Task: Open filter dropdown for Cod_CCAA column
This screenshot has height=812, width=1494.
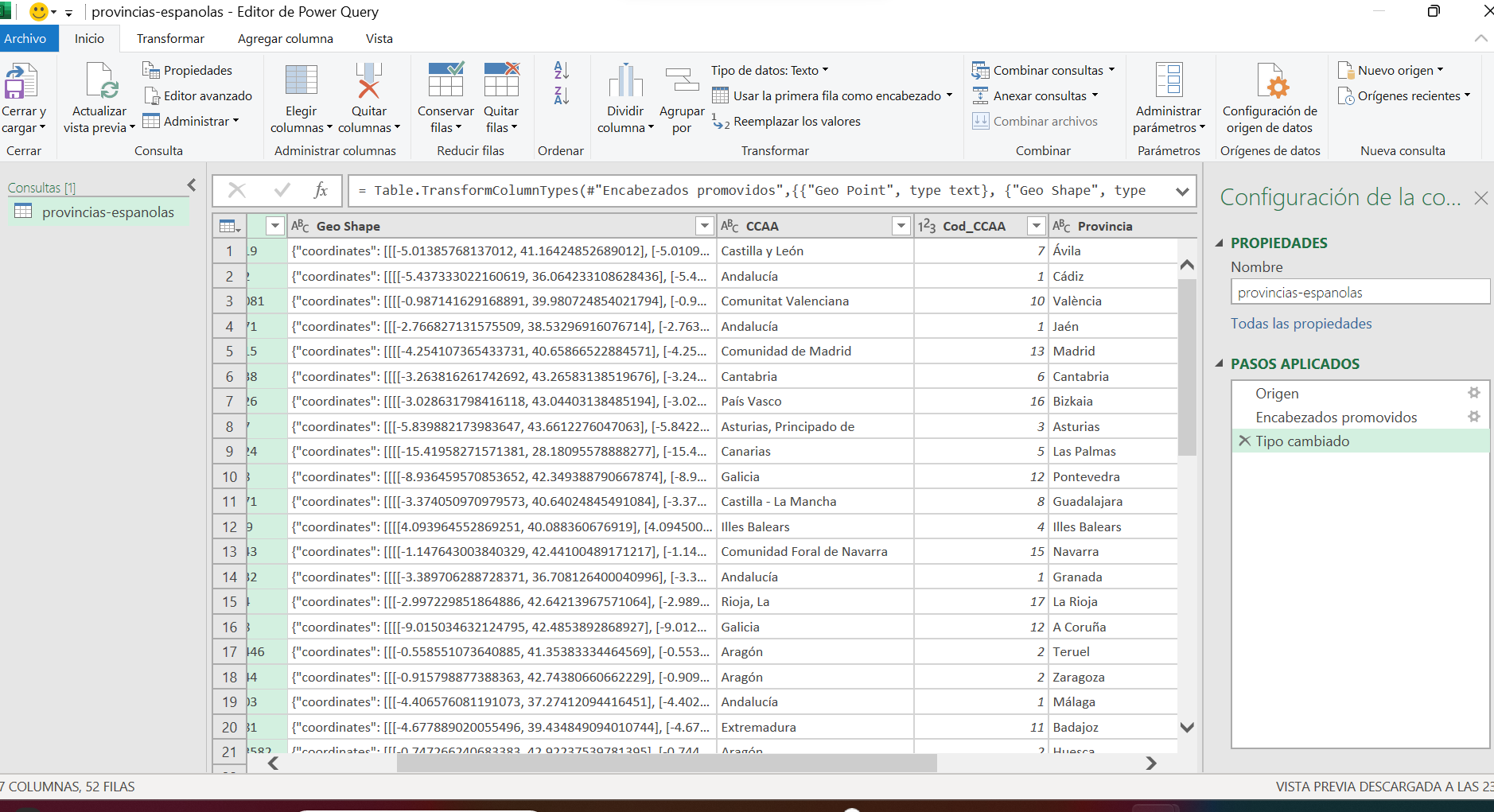Action: tap(1036, 226)
